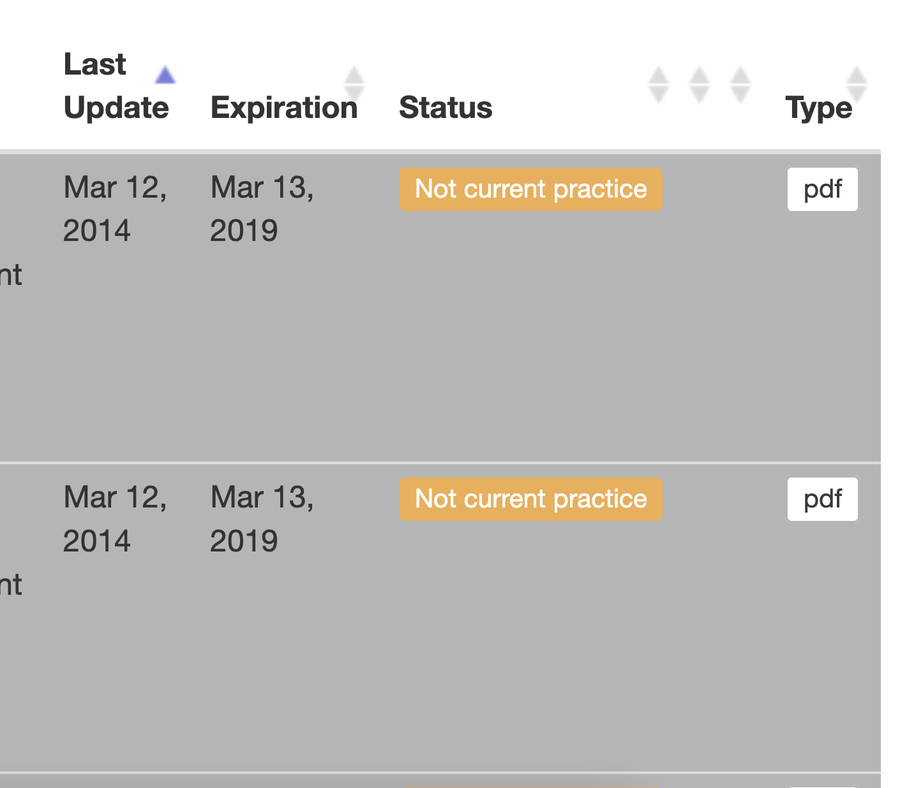The image size is (900, 788).
Task: Click the pdf file icon in the second row
Action: tap(822, 499)
